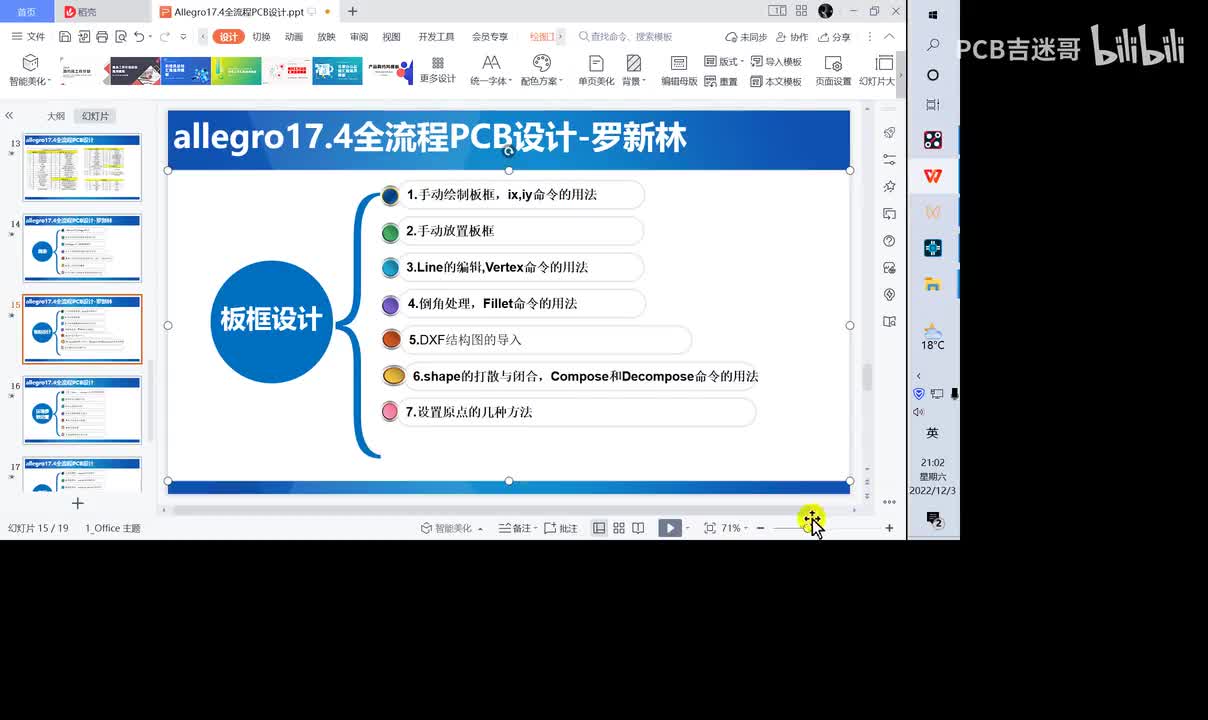
Task: Click 本文模板 document templates
Action: (775, 82)
